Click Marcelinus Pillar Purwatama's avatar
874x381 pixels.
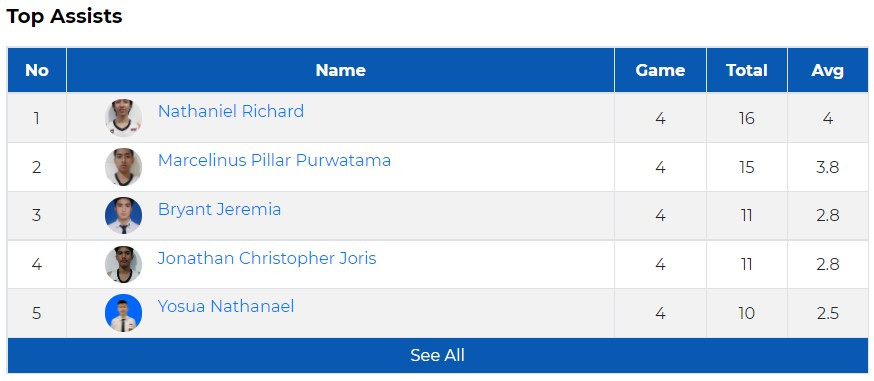123,167
